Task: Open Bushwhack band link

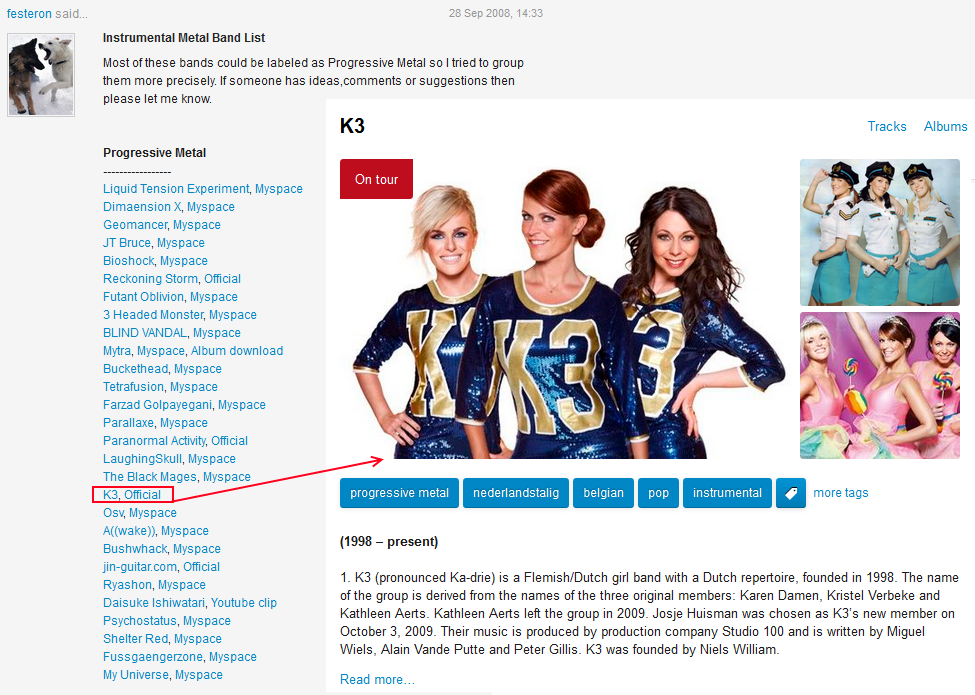Action: (135, 549)
